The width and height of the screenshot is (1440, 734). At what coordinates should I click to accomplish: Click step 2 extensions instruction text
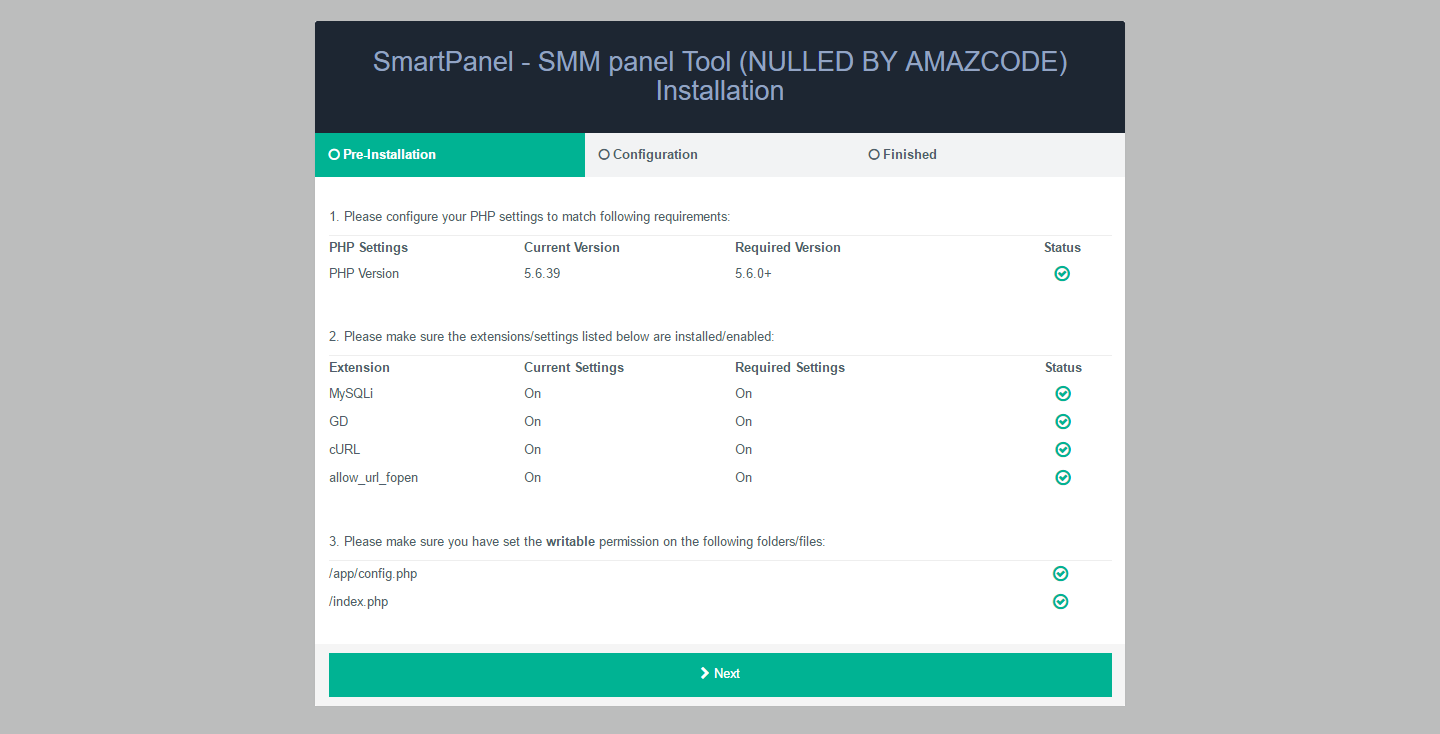click(x=552, y=336)
